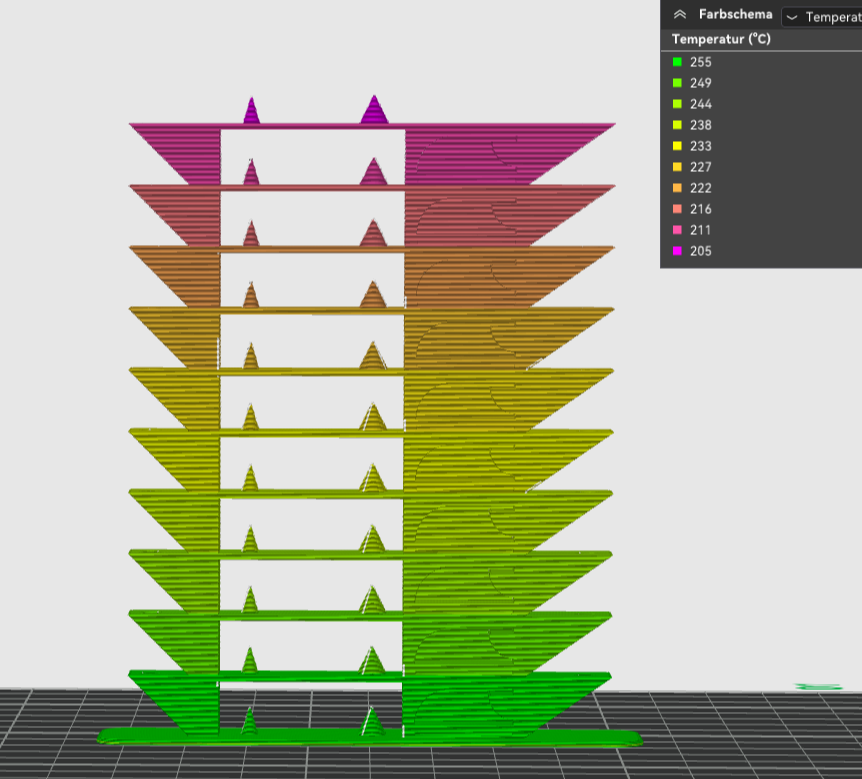Click the green 255 °C color swatch
862x779 pixels.
pyautogui.click(x=677, y=62)
